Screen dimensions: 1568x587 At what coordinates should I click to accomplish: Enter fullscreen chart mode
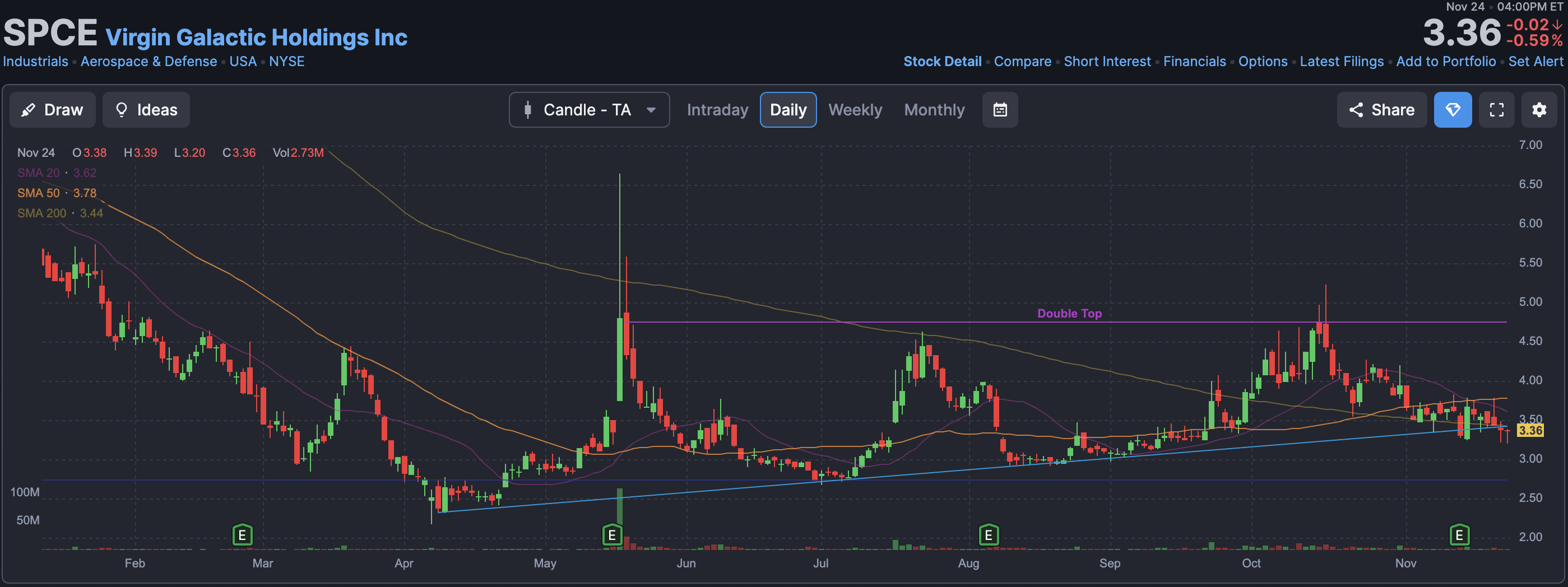1497,110
